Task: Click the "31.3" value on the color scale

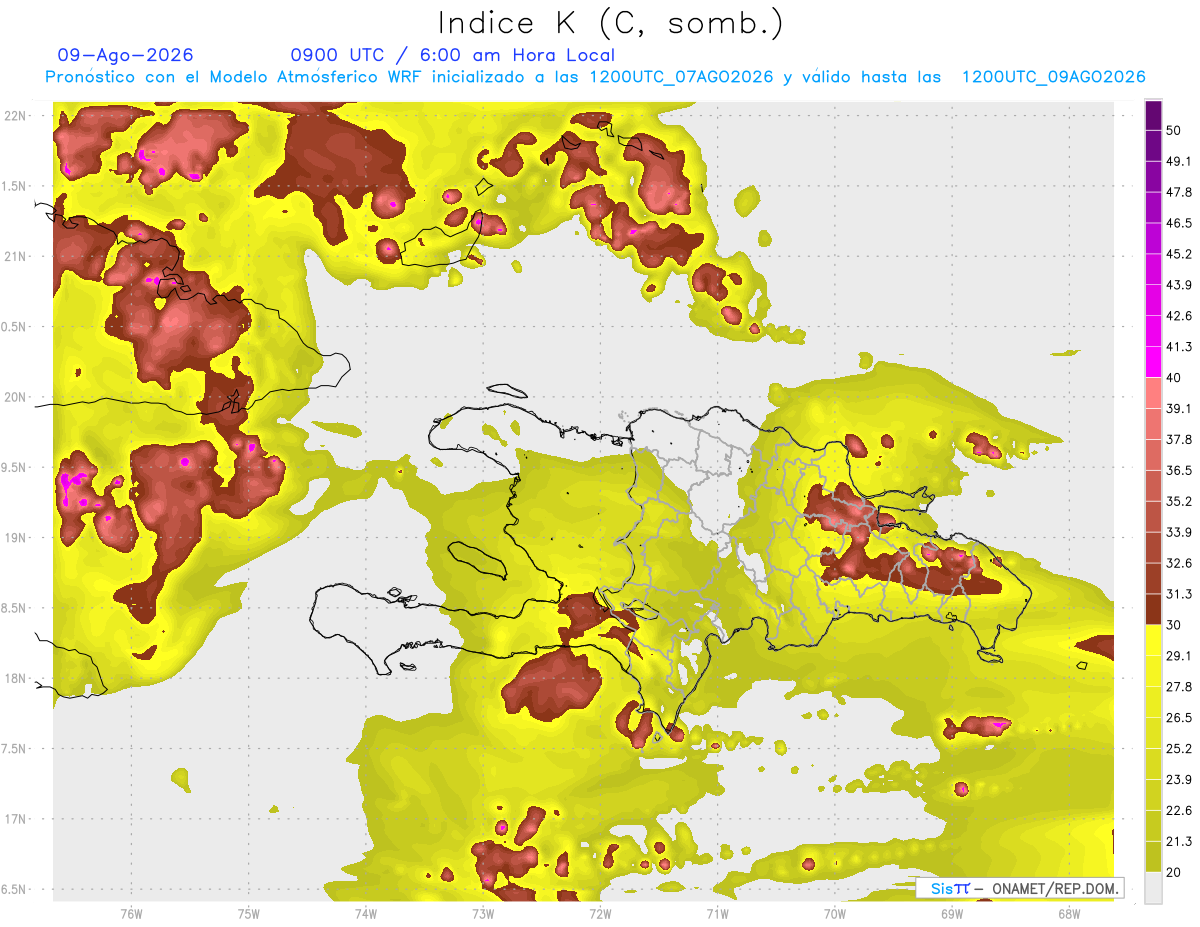Action: pos(1179,594)
